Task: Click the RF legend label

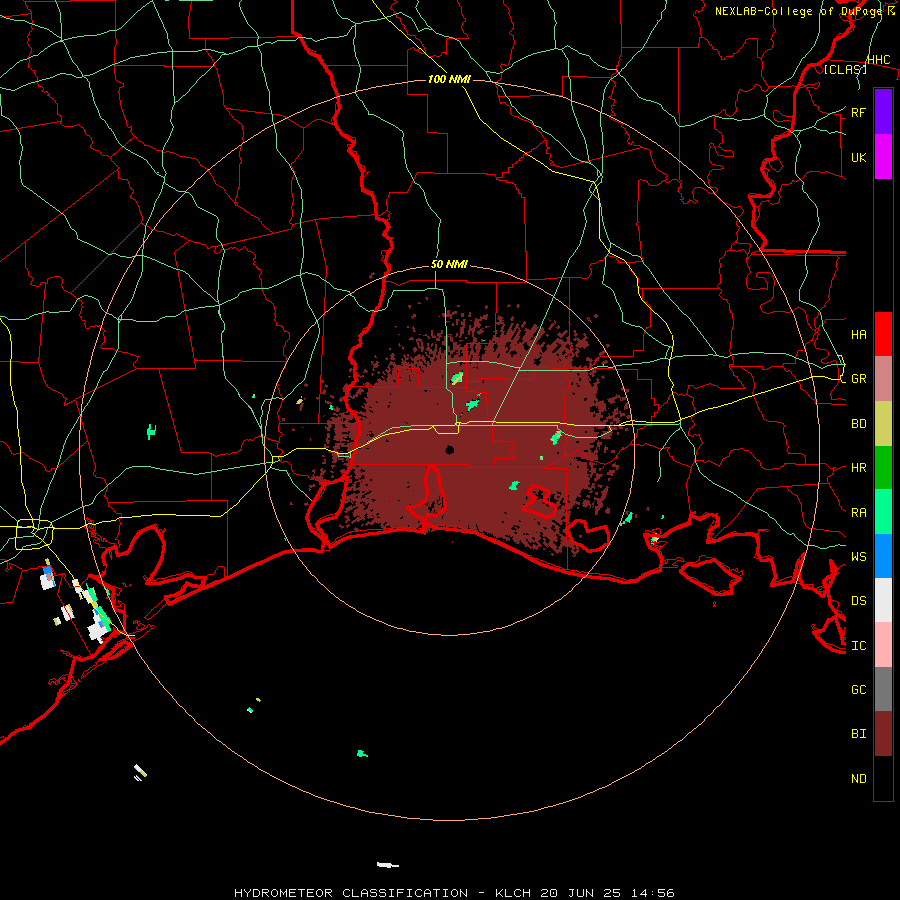Action: 858,112
